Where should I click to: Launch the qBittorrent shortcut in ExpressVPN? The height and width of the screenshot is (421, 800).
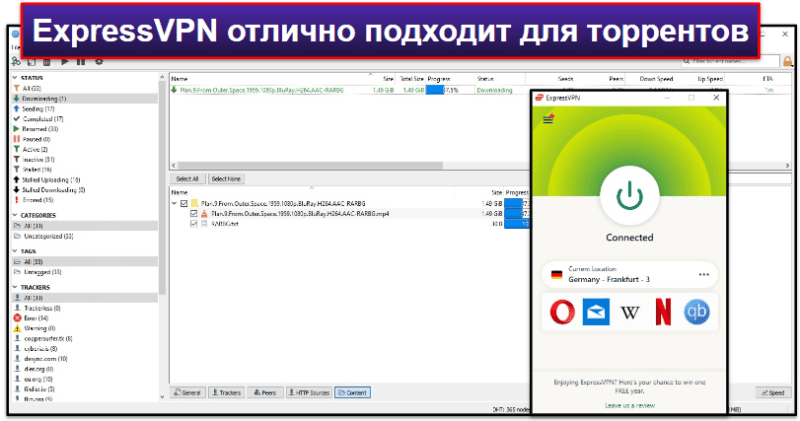pos(696,312)
